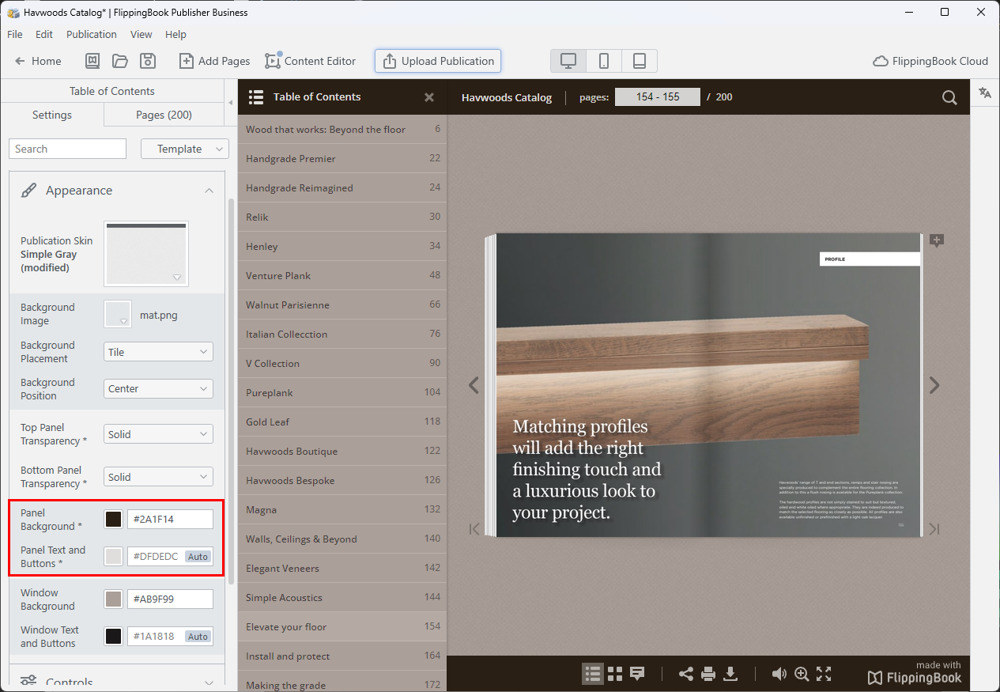Switch to the Settings tab
Screen dimensions: 1000x692
point(52,115)
